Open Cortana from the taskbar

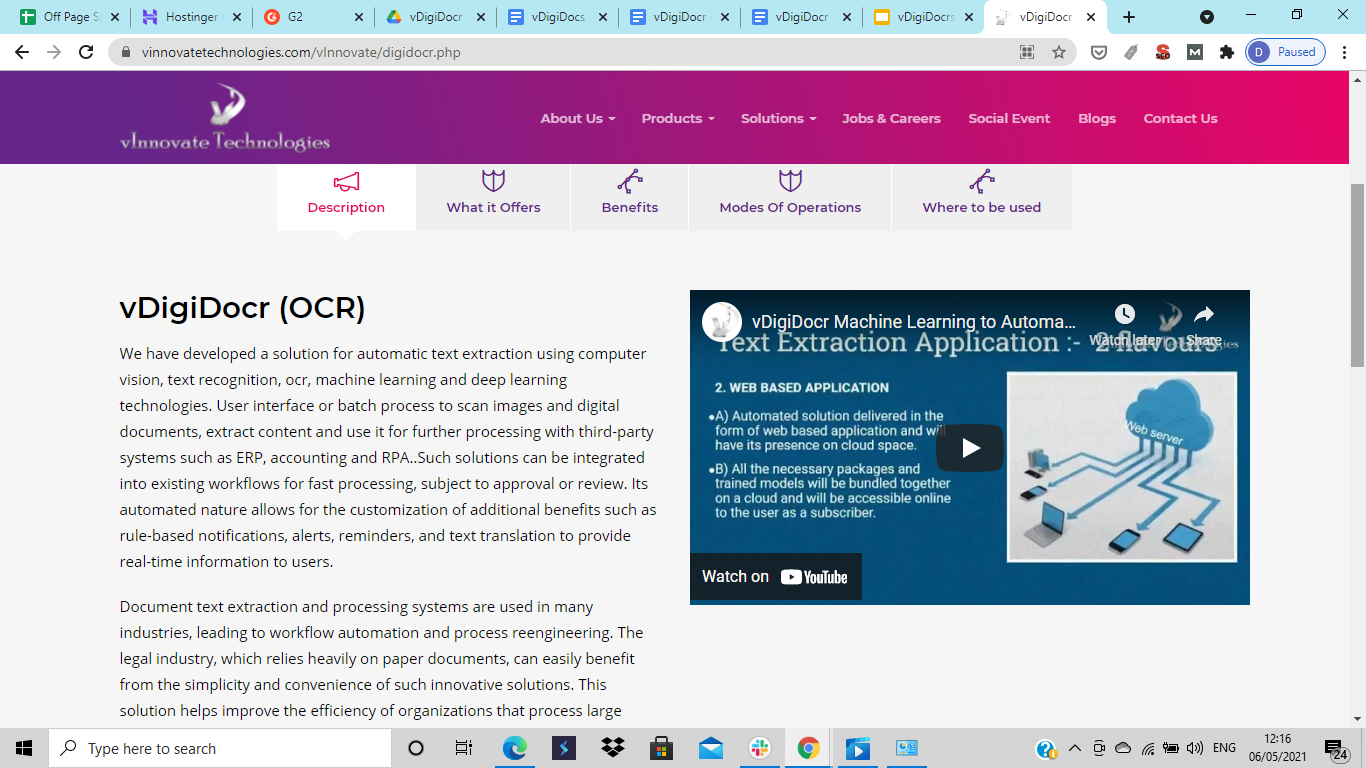(416, 748)
